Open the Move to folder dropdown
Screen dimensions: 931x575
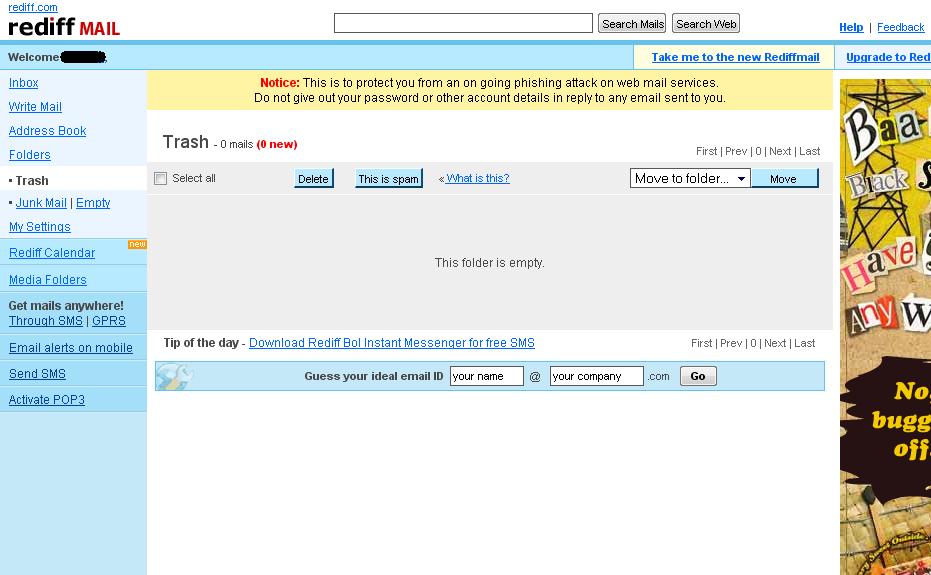click(x=690, y=178)
